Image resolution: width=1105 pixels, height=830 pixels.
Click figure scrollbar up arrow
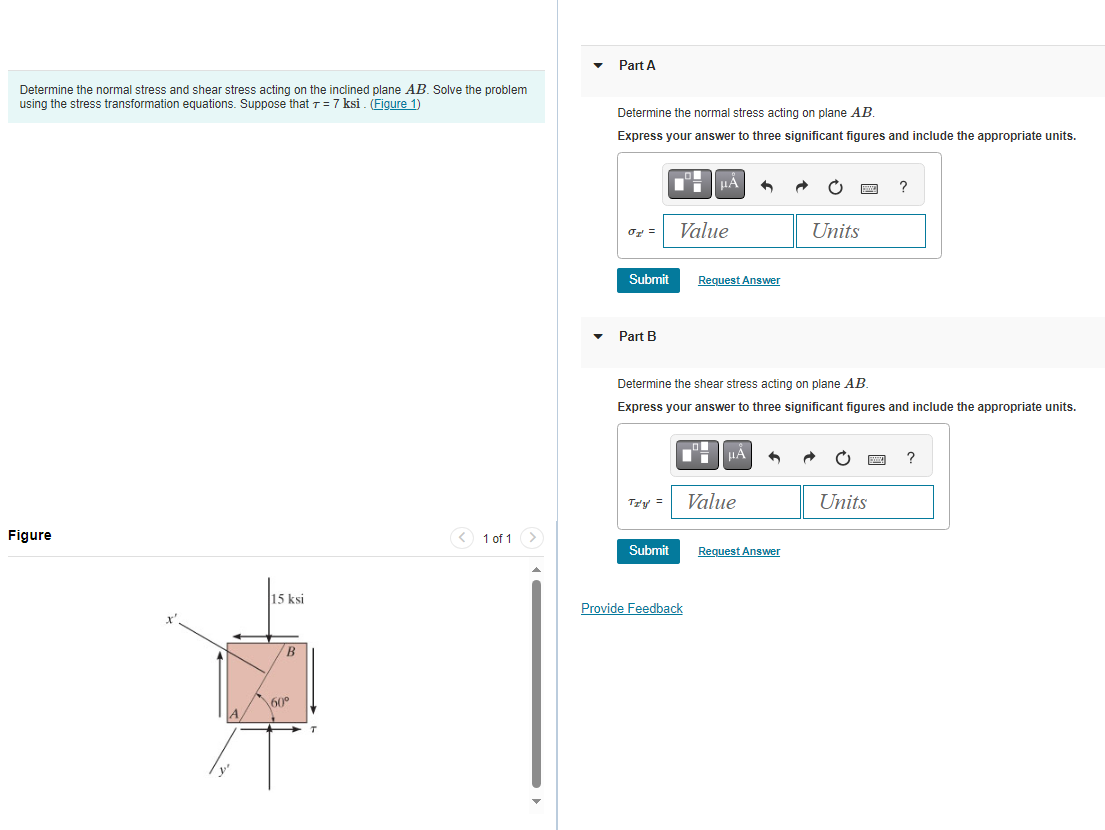coord(536,569)
